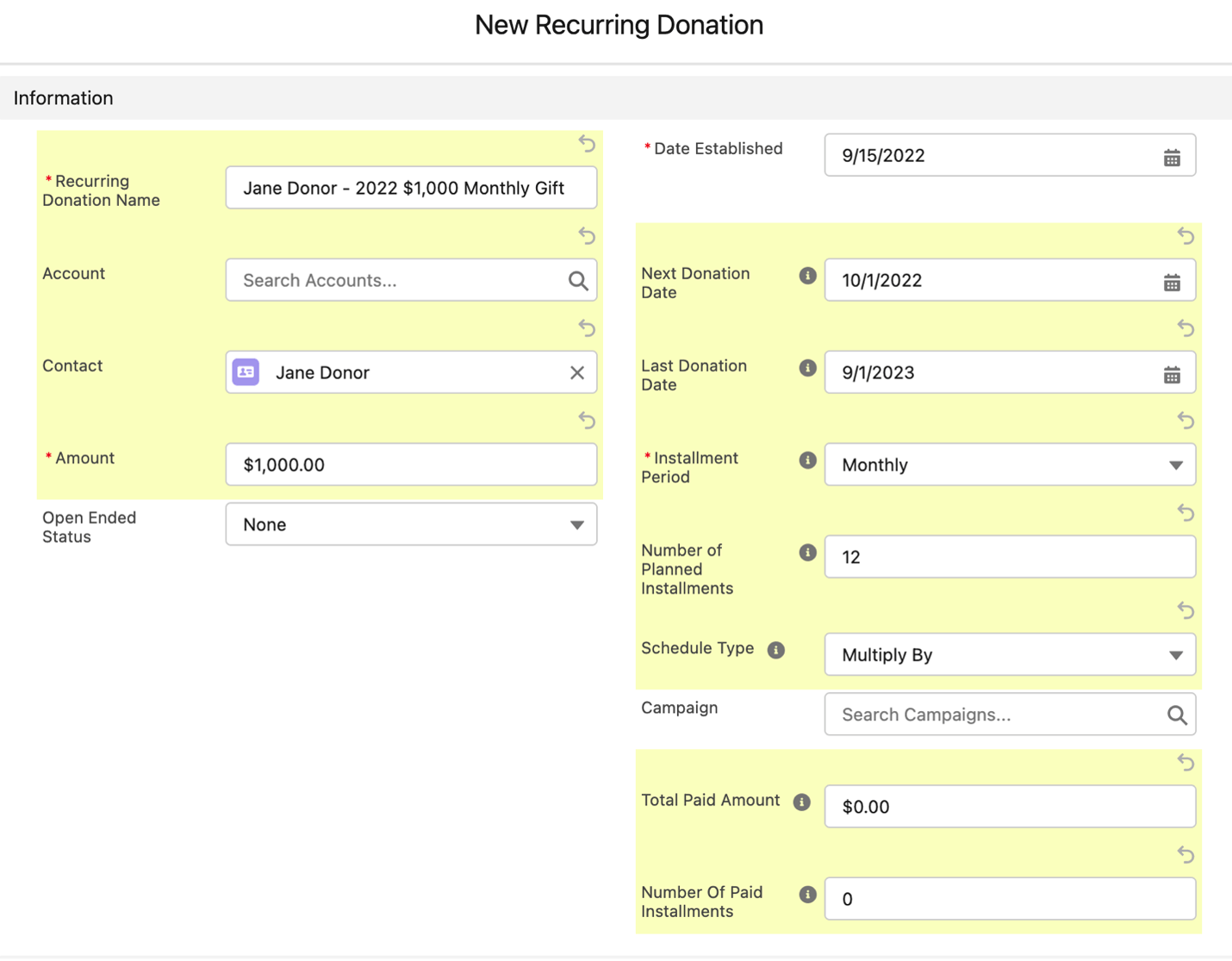This screenshot has width=1232, height=961.
Task: Click the Recurring Donation Name input
Action: pyautogui.click(x=411, y=188)
